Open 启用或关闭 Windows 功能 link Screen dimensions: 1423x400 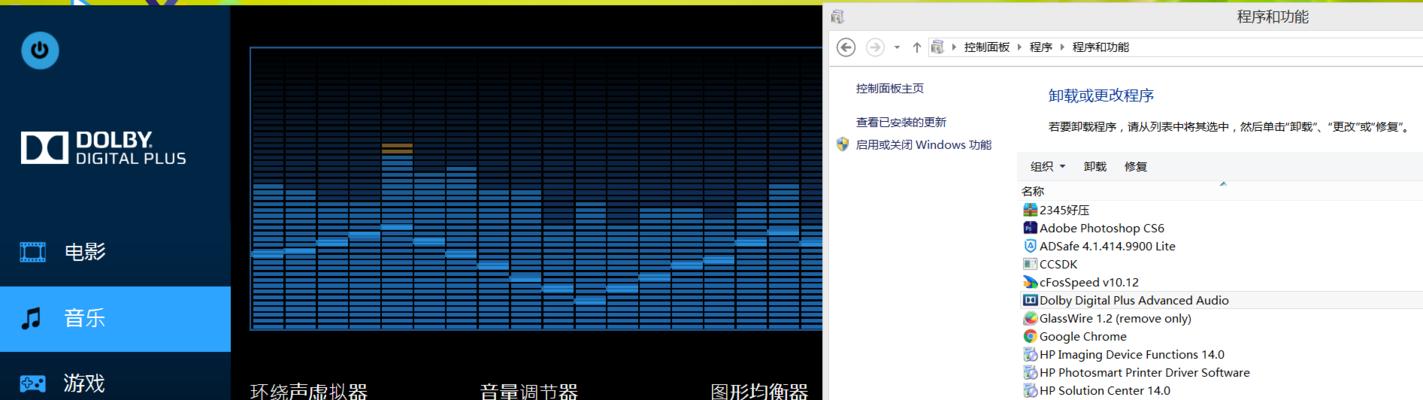[924, 145]
